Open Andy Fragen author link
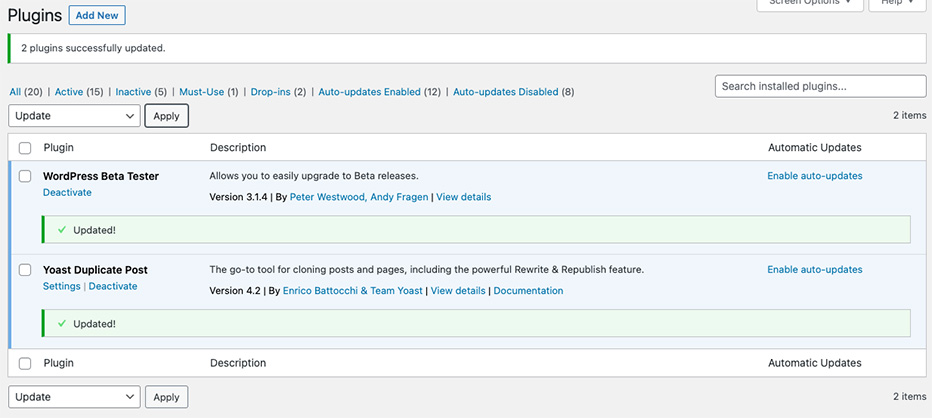 tap(399, 197)
